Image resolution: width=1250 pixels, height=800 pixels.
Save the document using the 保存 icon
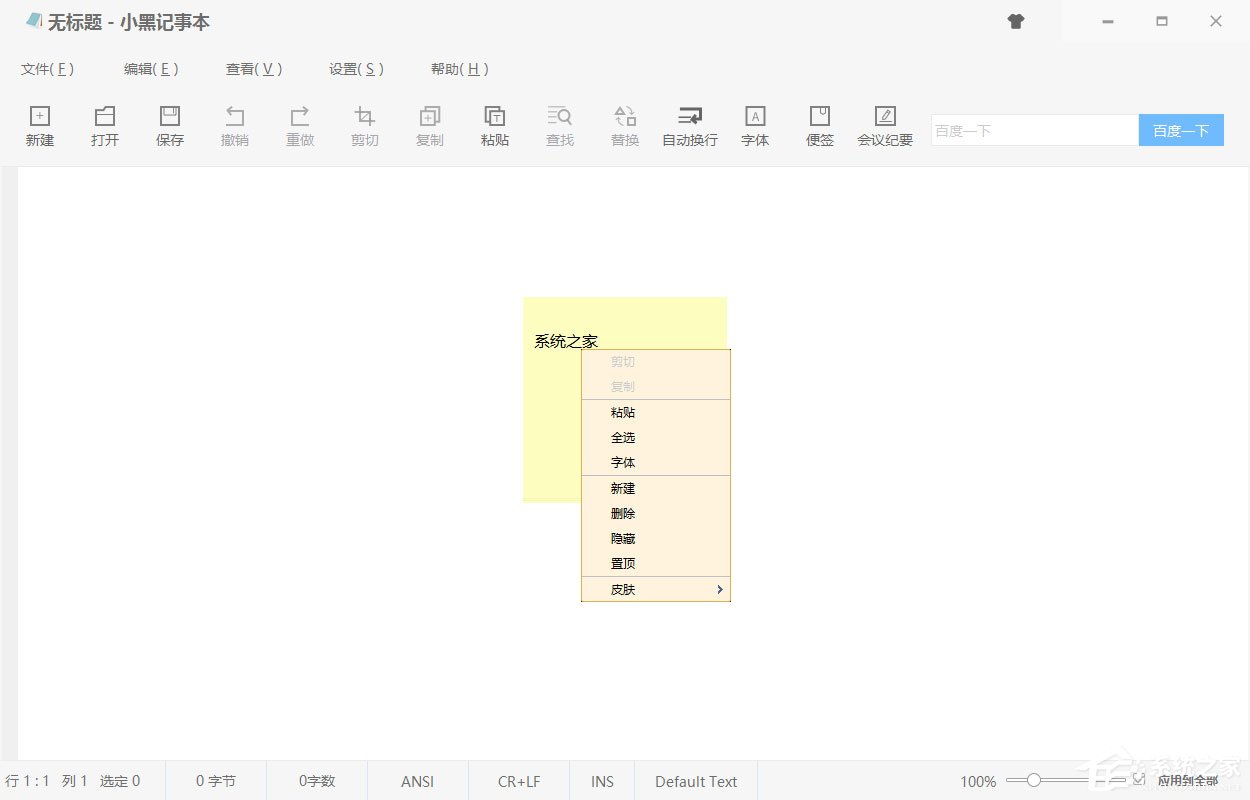coord(170,124)
